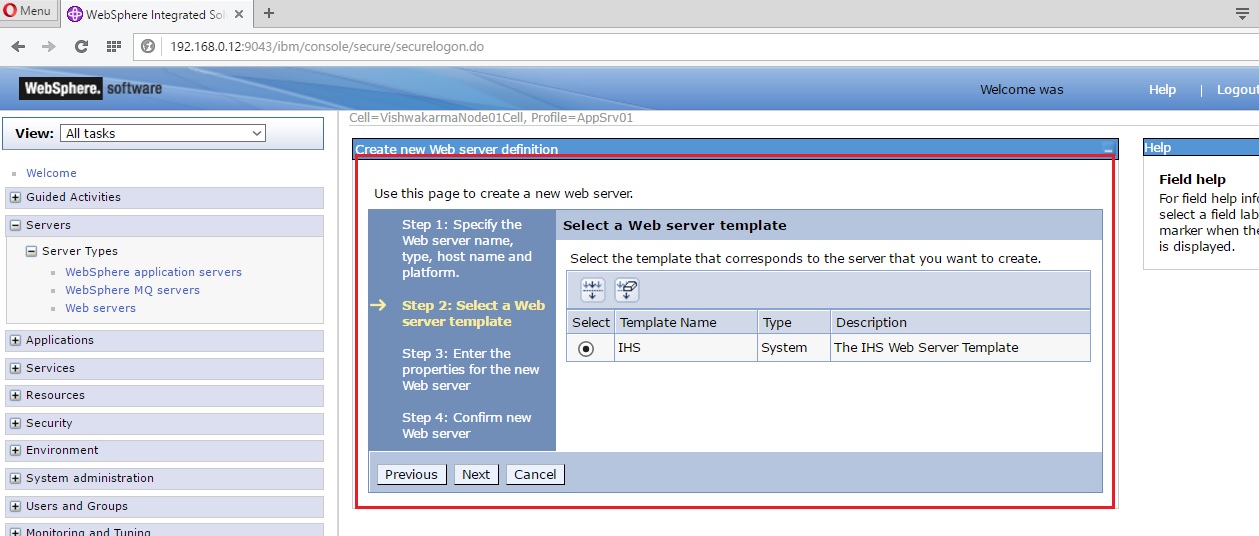Open the tab menu icon at top right
Viewport: 1259px width, 536px height.
coord(1243,13)
